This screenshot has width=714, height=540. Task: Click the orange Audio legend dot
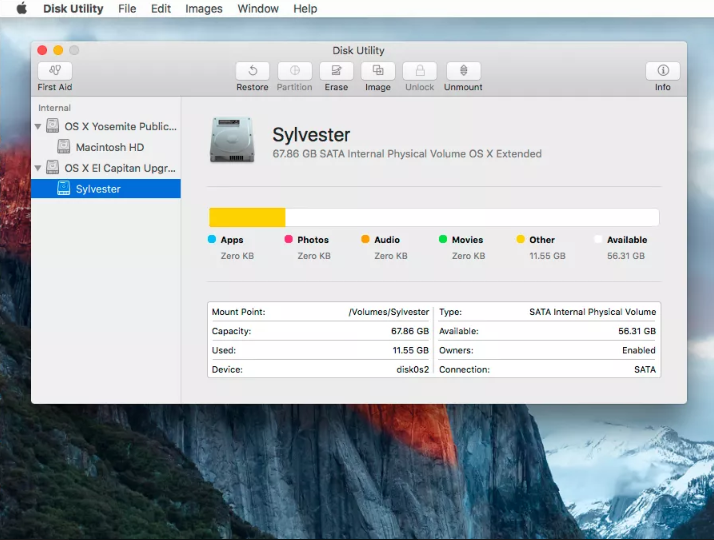365,239
